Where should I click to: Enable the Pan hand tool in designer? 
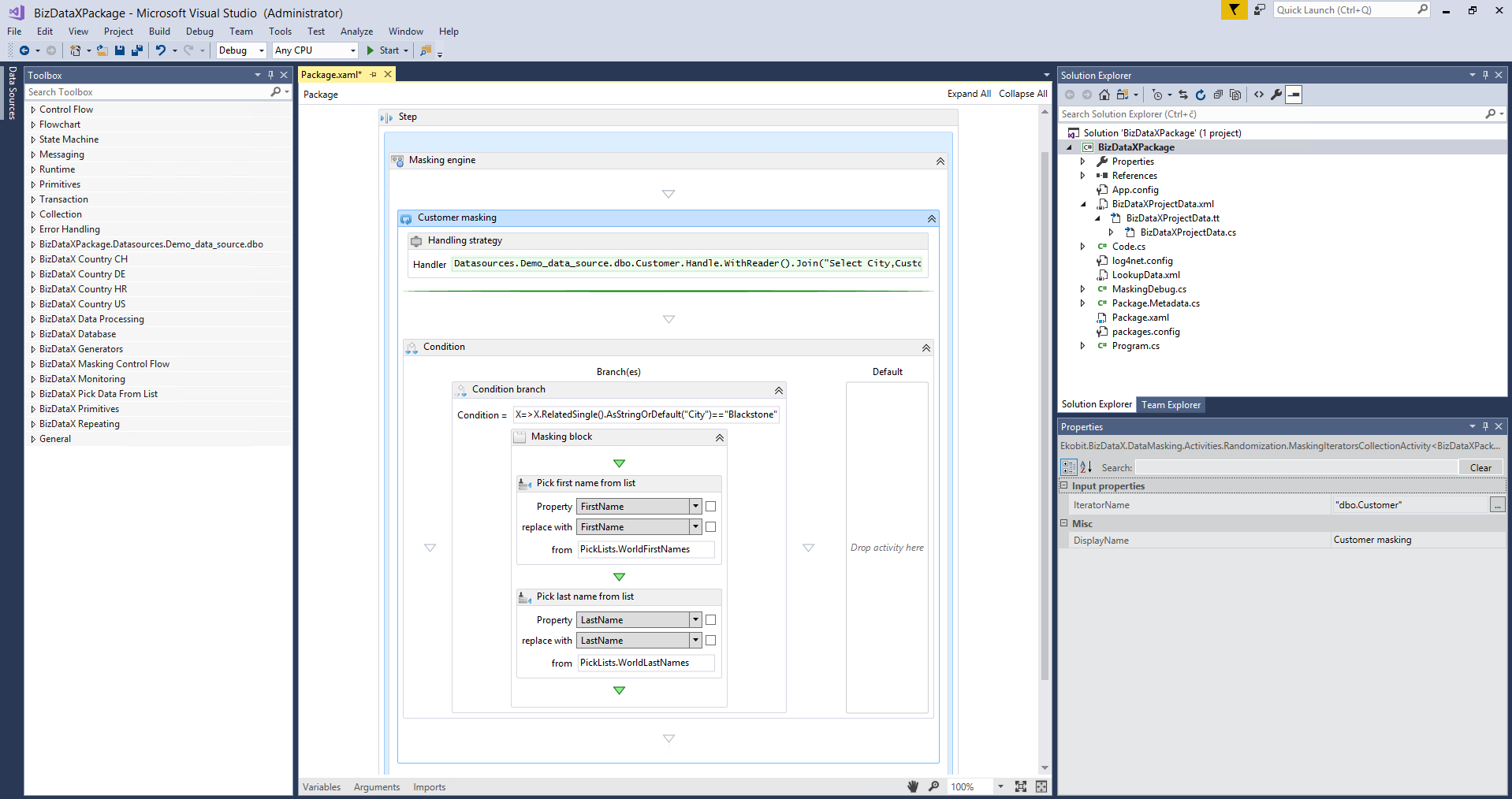click(x=914, y=786)
